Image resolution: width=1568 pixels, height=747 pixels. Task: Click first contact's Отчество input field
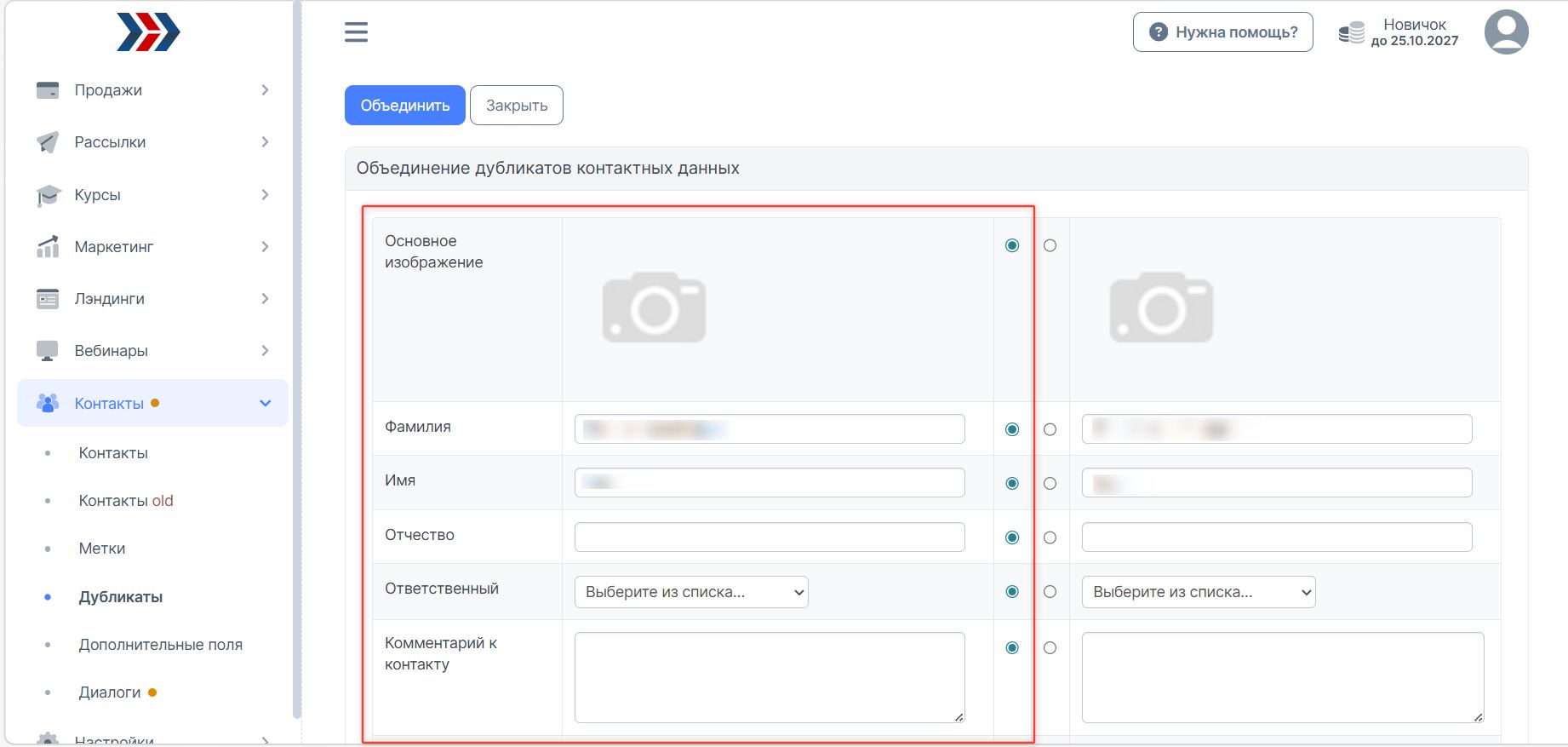tap(769, 537)
